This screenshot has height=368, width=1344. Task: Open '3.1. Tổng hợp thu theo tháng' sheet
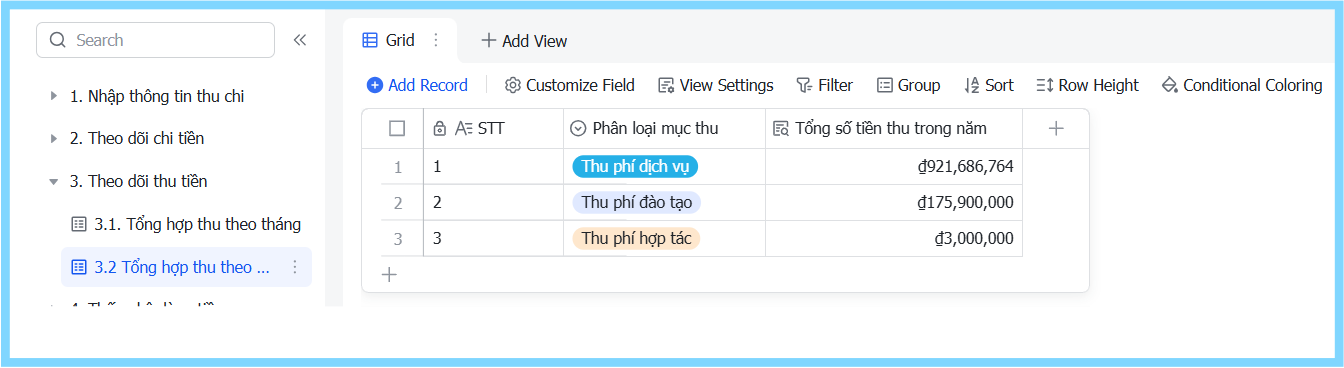[x=186, y=224]
